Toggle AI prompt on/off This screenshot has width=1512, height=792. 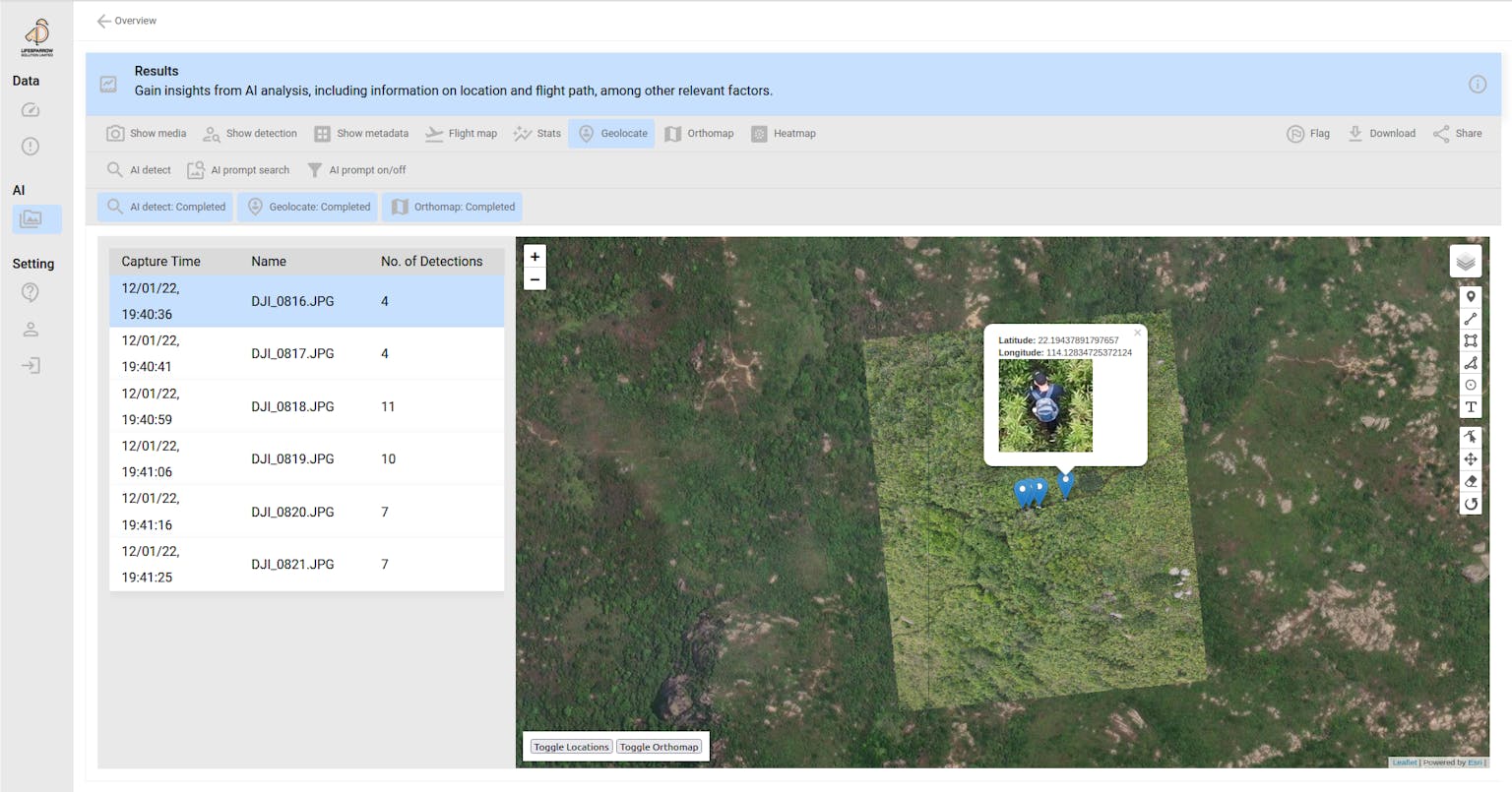point(356,169)
